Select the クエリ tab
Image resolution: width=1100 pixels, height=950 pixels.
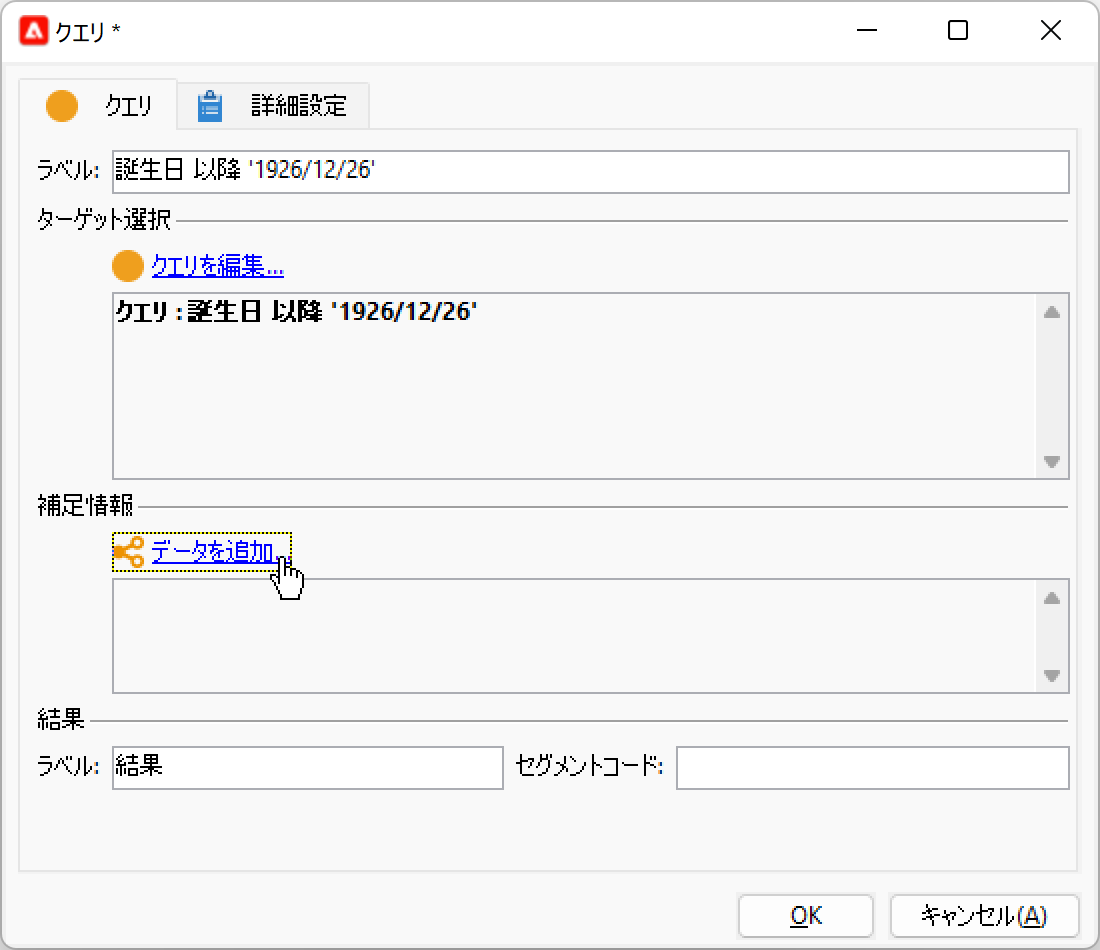pyautogui.click(x=128, y=105)
